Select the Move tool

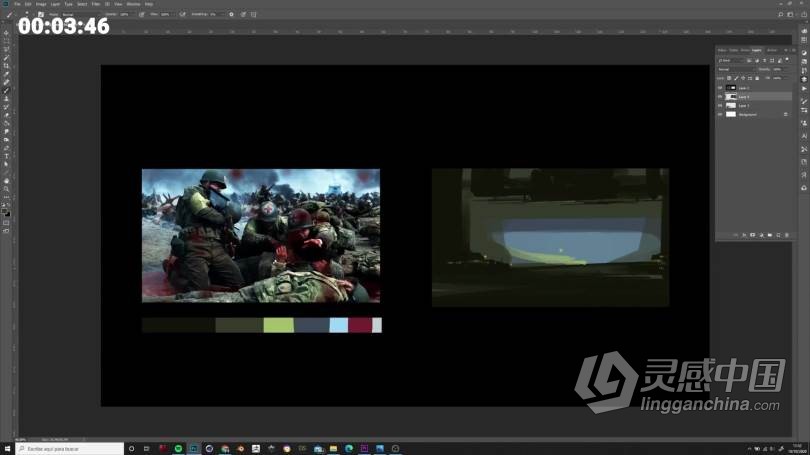pyautogui.click(x=6, y=33)
